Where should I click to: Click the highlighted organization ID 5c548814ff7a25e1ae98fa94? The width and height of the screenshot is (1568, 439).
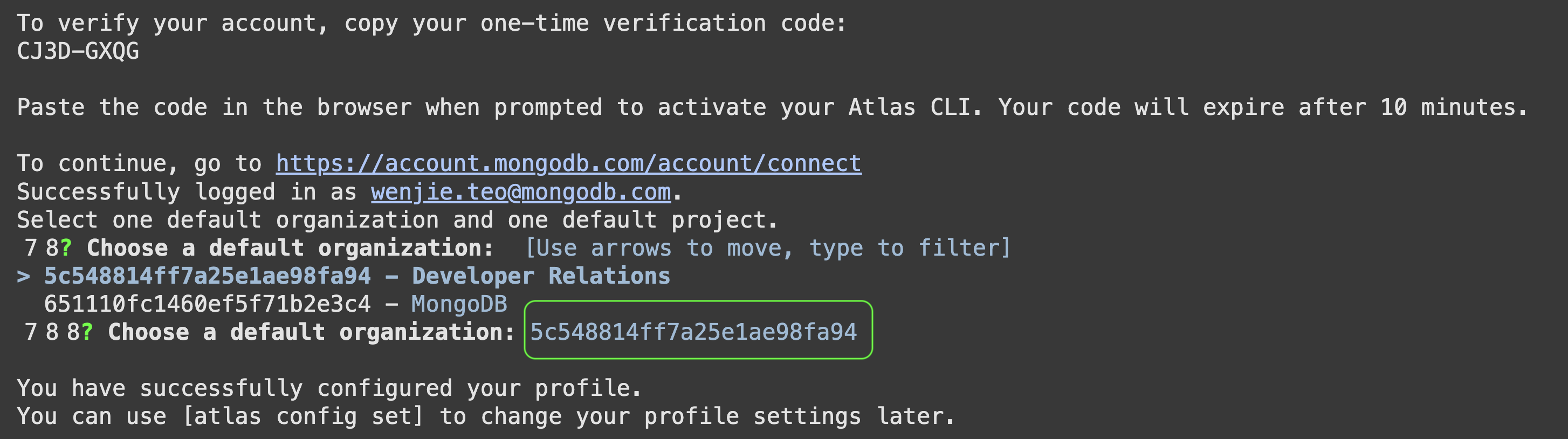tap(693, 332)
